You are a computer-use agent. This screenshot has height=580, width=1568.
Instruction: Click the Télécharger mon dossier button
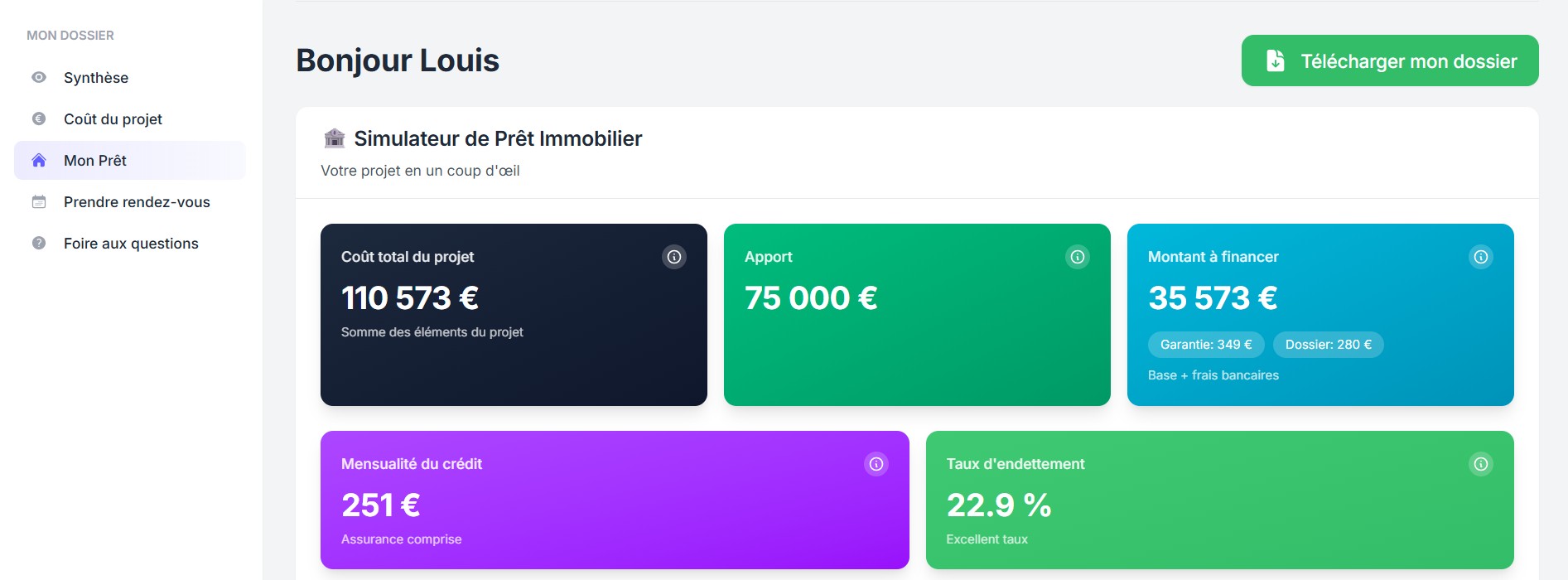pyautogui.click(x=1388, y=60)
